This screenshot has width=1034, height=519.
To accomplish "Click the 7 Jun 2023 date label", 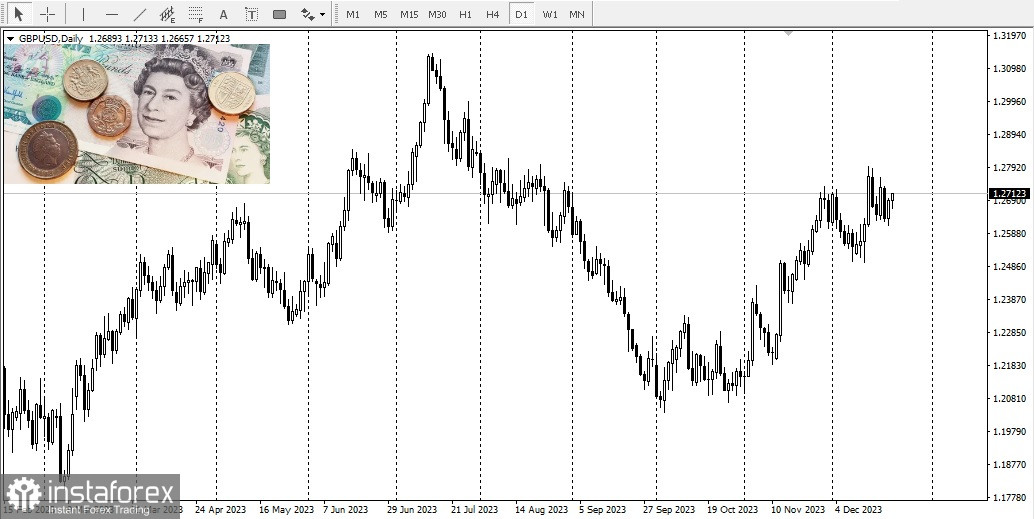I will (x=346, y=510).
